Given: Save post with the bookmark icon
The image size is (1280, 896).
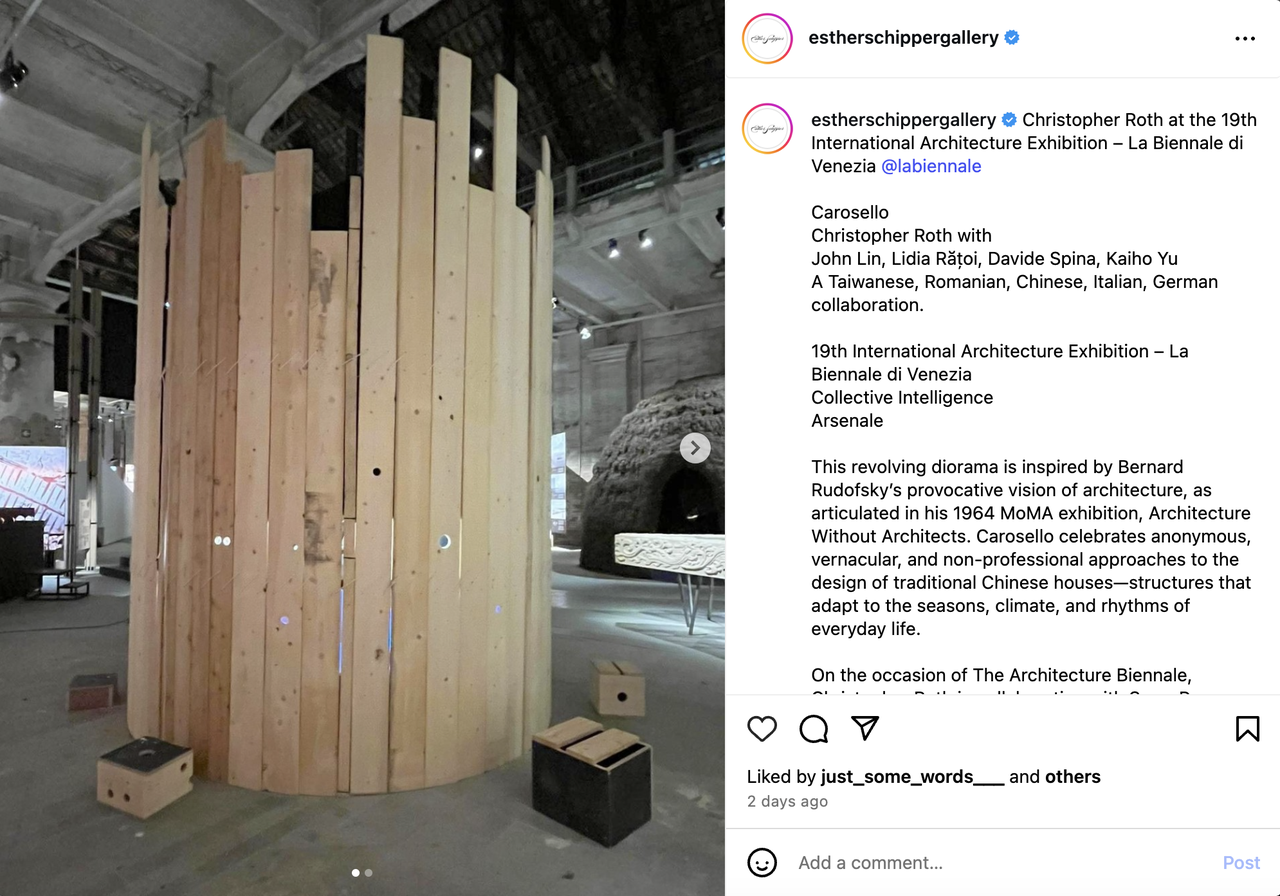Looking at the screenshot, I should 1247,729.
